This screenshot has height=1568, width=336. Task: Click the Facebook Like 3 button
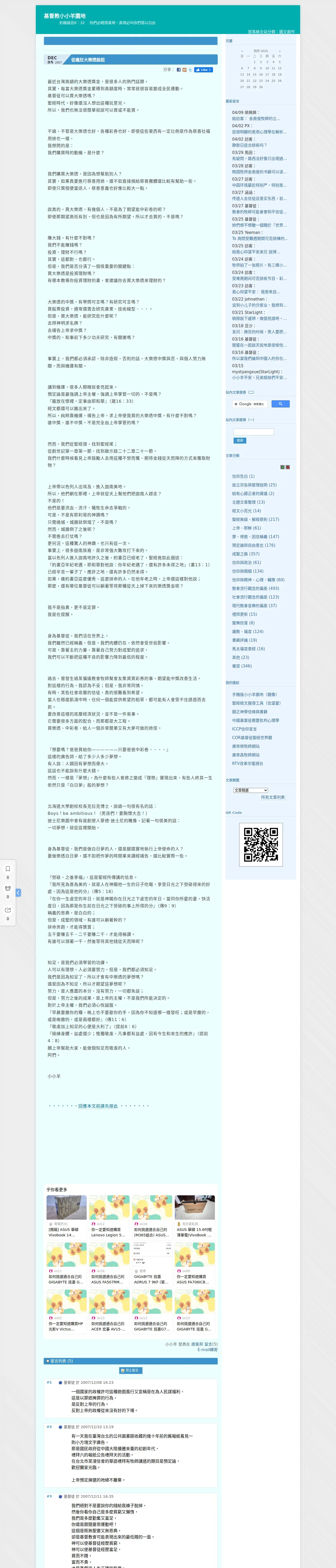click(x=203, y=70)
